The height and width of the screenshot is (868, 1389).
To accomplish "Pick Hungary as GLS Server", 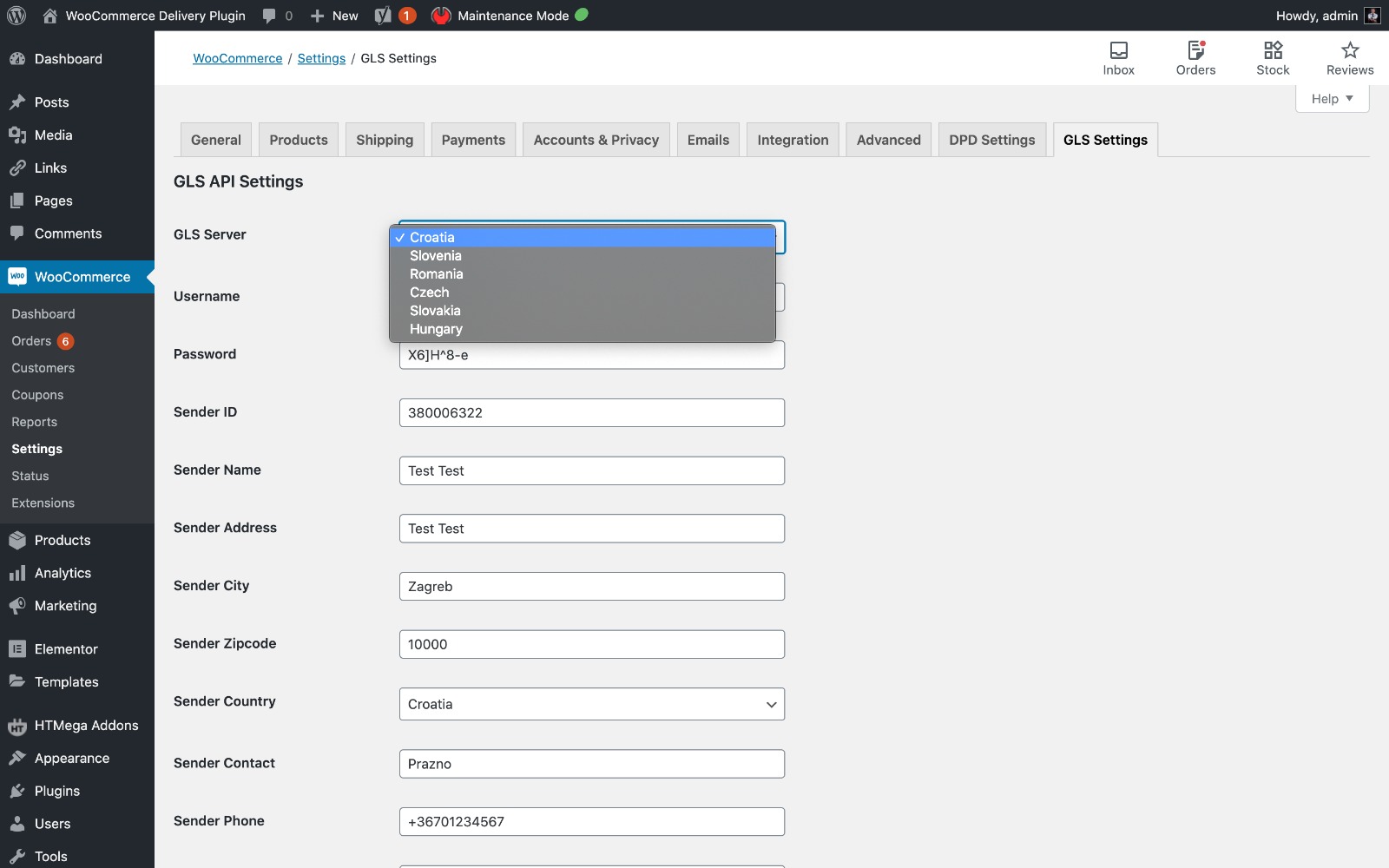I will coord(583,329).
